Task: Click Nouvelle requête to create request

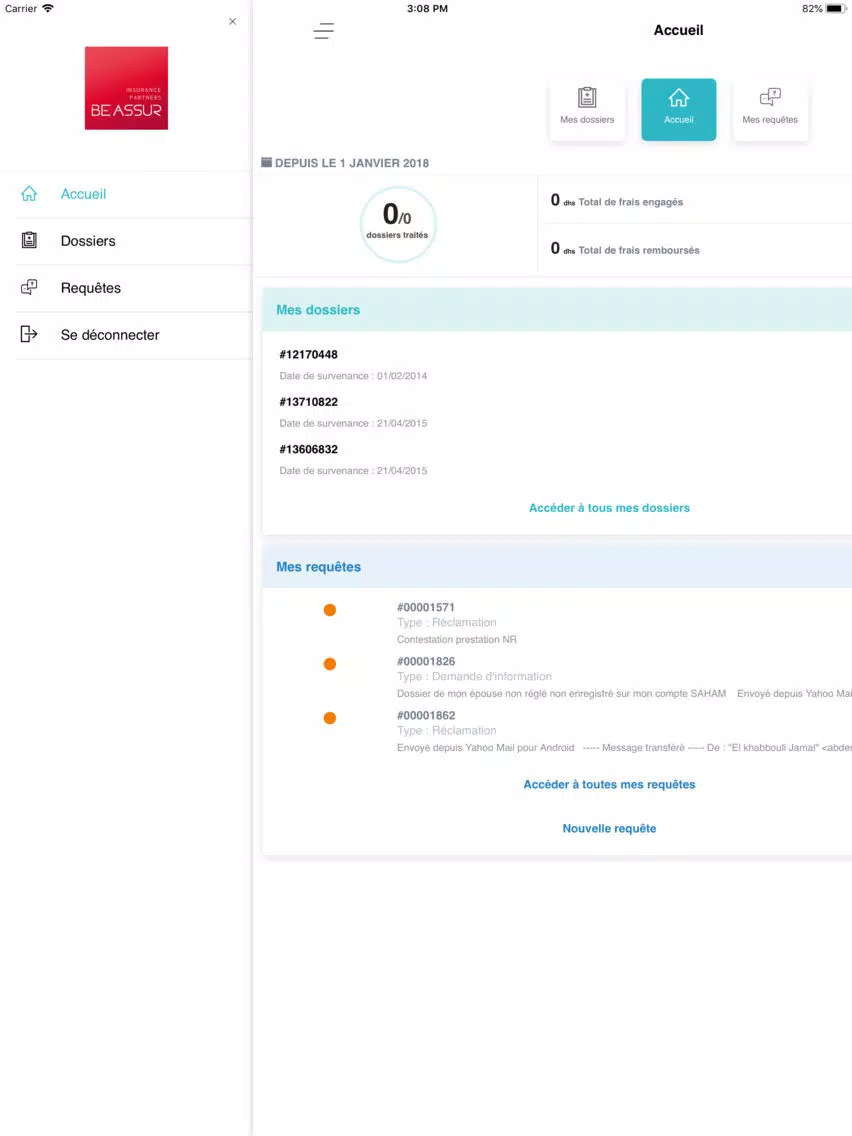Action: [609, 828]
